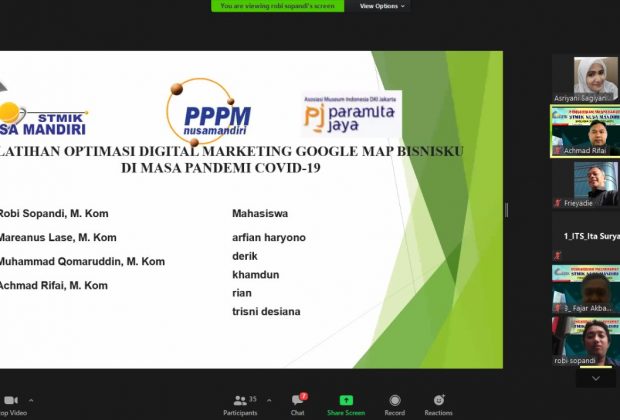Click the 'Mahasiswa' heading
The height and width of the screenshot is (420, 620).
pyautogui.click(x=260, y=214)
